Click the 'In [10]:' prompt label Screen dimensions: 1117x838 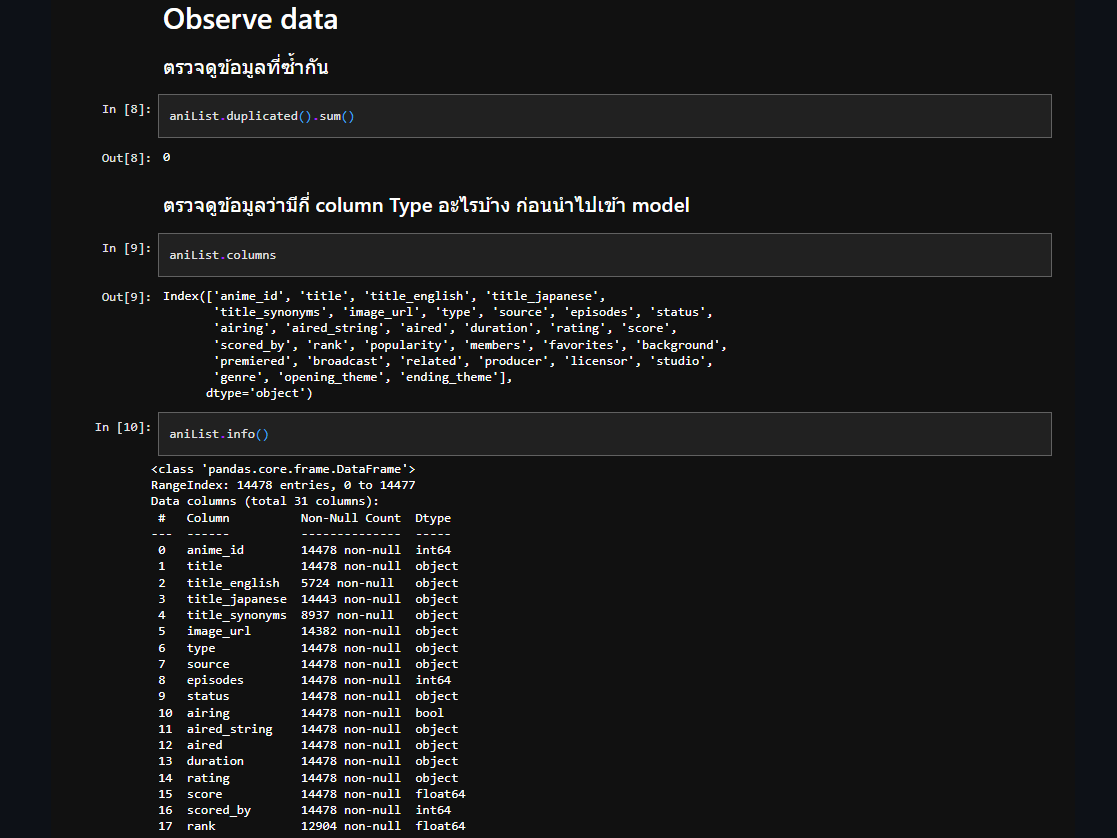(123, 427)
